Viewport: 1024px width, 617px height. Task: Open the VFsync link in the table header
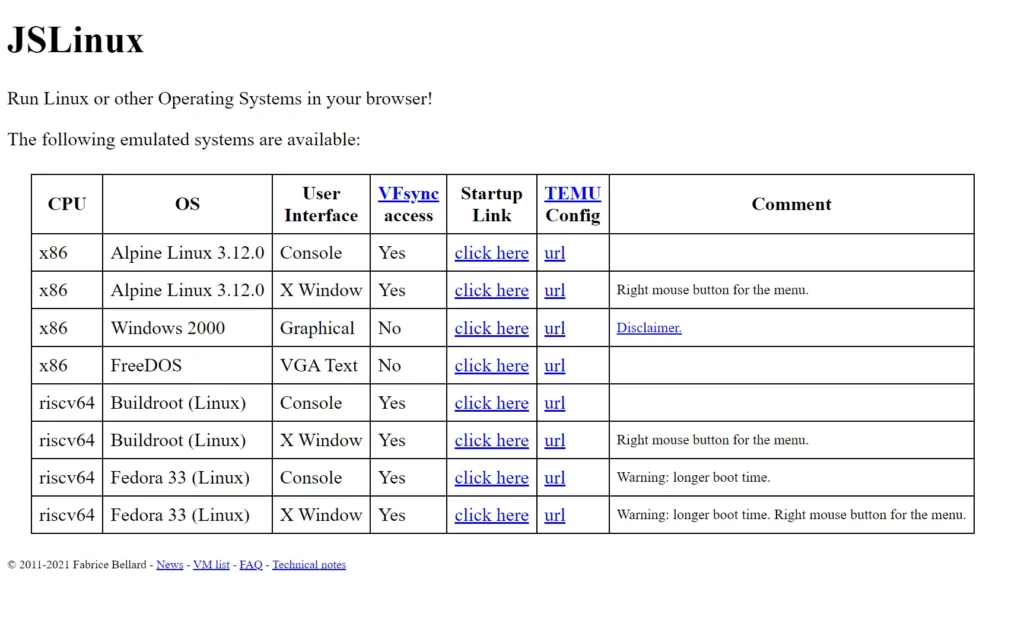coord(408,193)
